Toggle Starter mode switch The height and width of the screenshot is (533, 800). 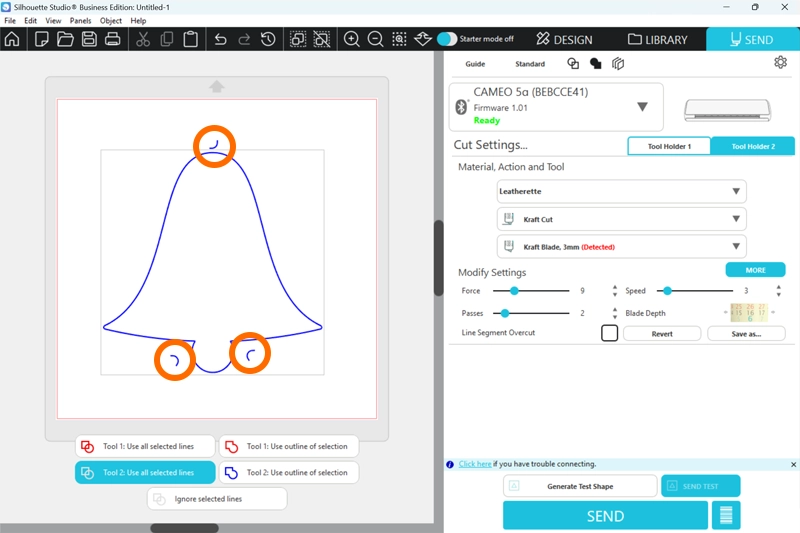coord(447,39)
